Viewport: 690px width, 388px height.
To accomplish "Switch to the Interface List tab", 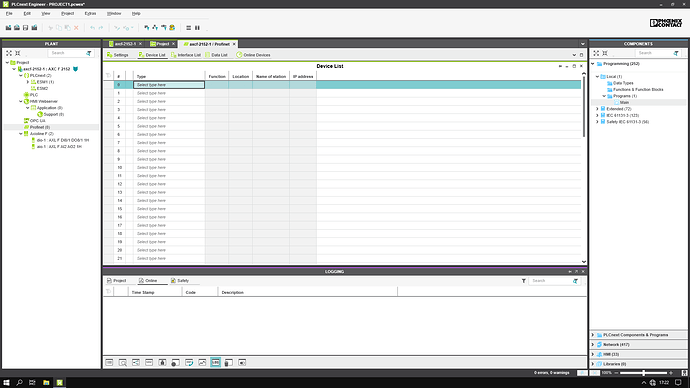I will tap(186, 55).
